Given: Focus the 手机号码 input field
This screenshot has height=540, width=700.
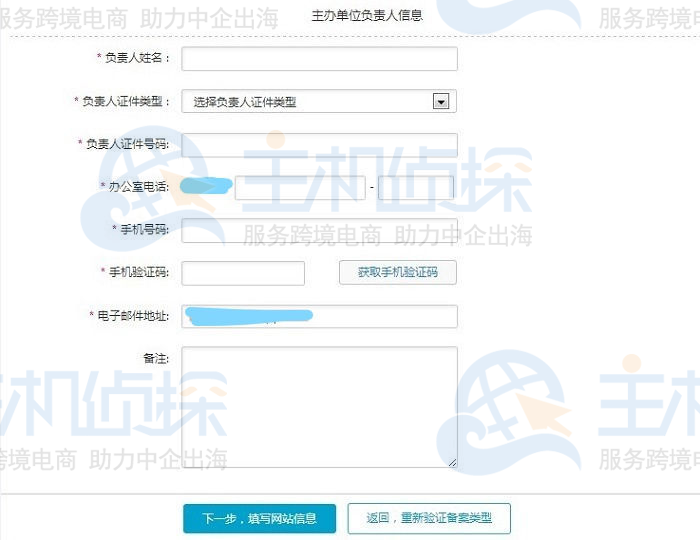Looking at the screenshot, I should tap(319, 230).
